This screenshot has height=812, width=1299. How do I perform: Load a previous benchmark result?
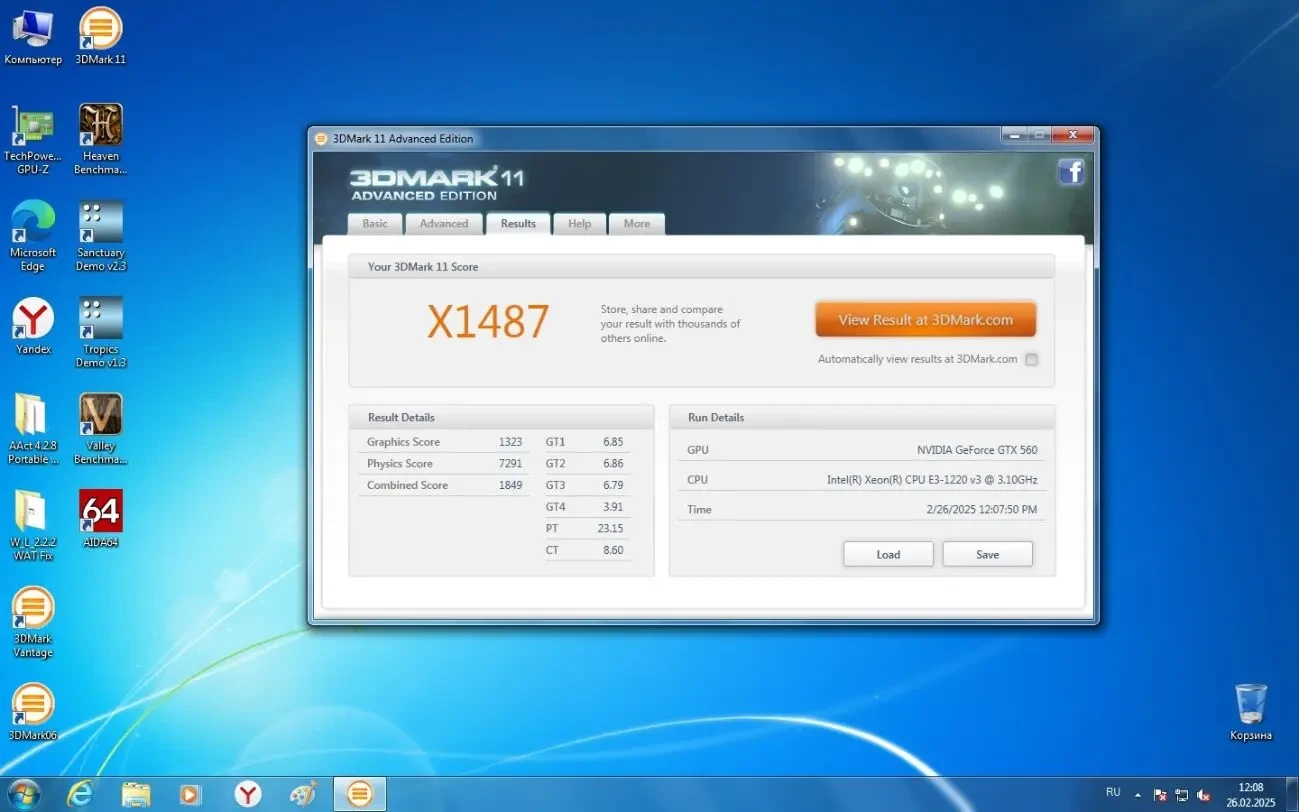click(x=887, y=553)
